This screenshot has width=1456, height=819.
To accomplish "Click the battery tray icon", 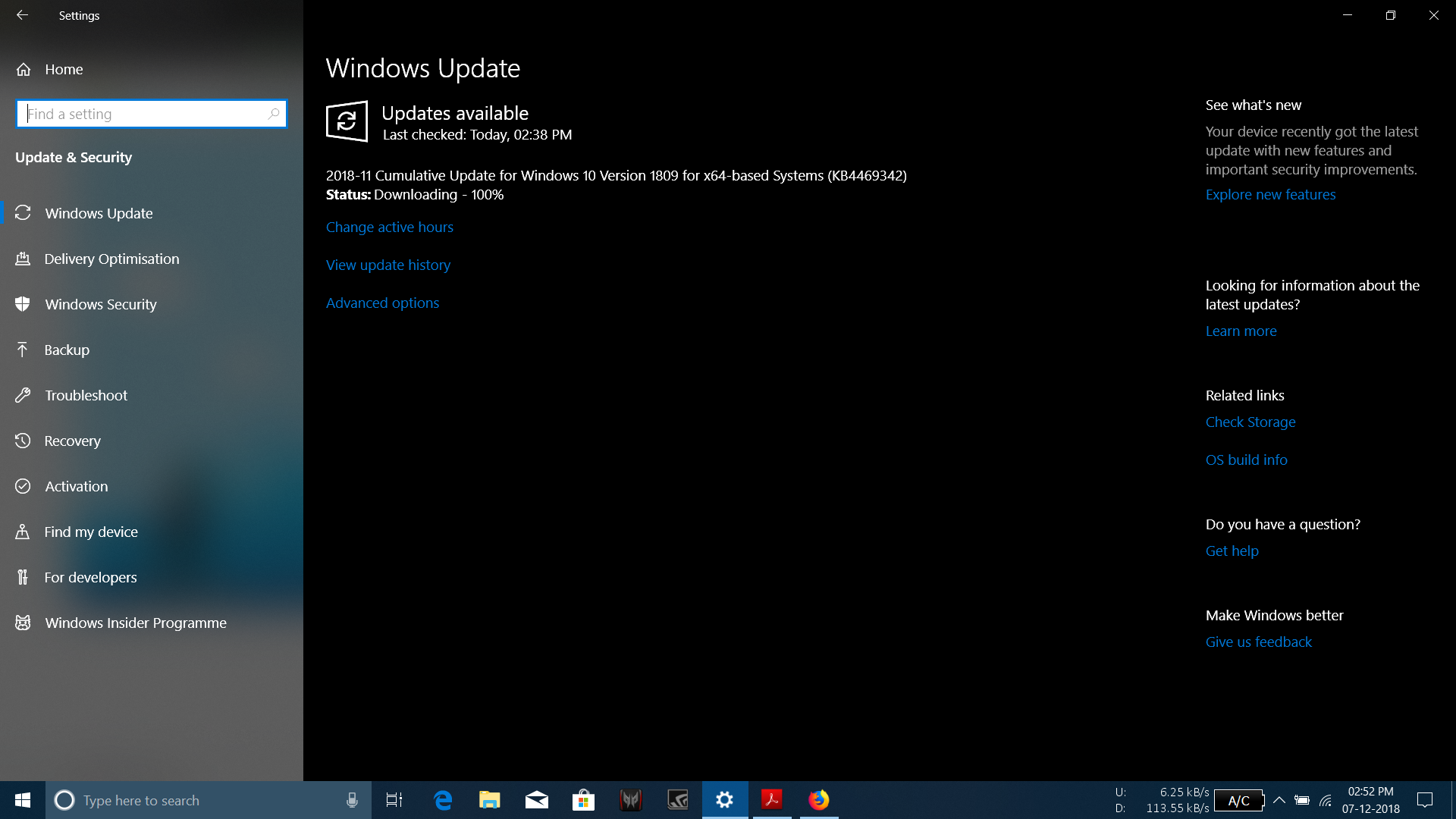I will [x=1302, y=800].
